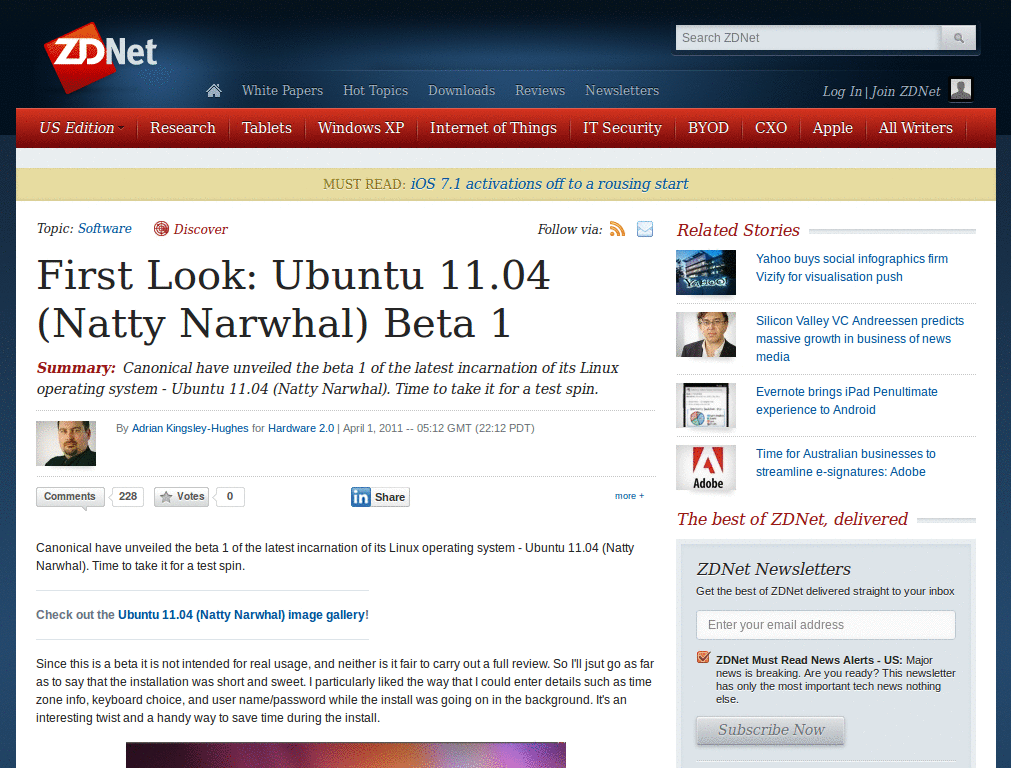Focus the Search ZDNet input field
Image resolution: width=1024 pixels, height=768 pixels.
pyautogui.click(x=808, y=38)
